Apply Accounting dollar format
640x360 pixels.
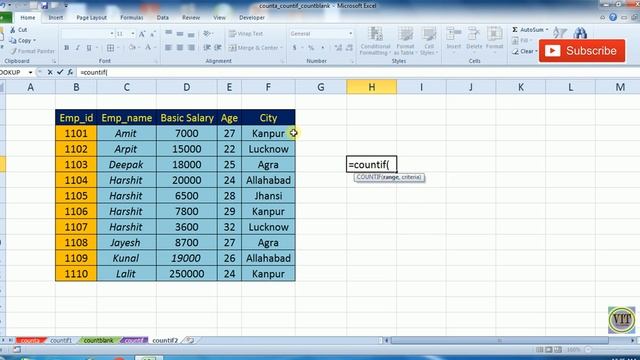pyautogui.click(x=294, y=48)
